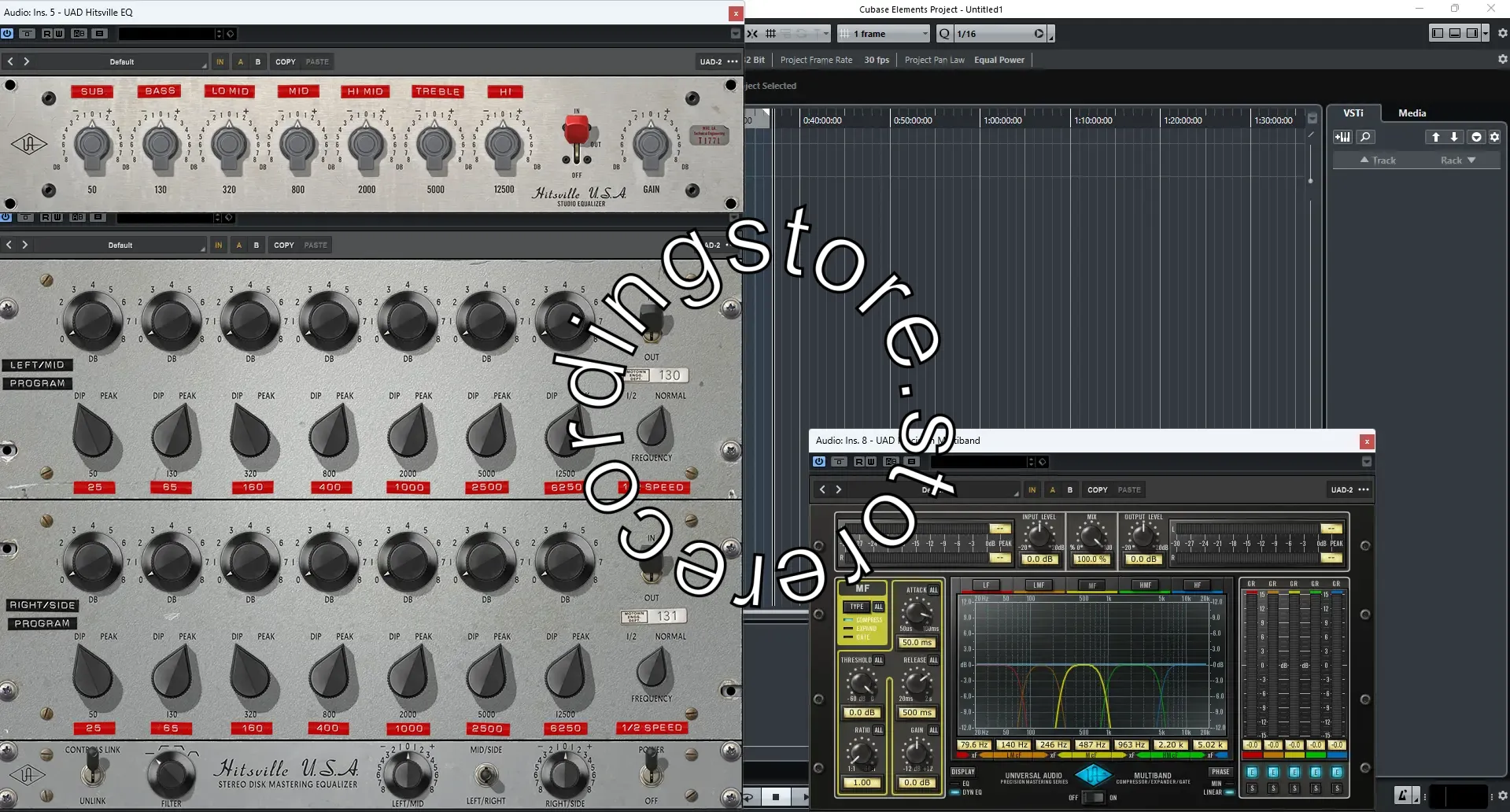The height and width of the screenshot is (812, 1510).
Task: Click snap-to-zero-crossing icon in Cubase toolbar
Action: coord(752,34)
